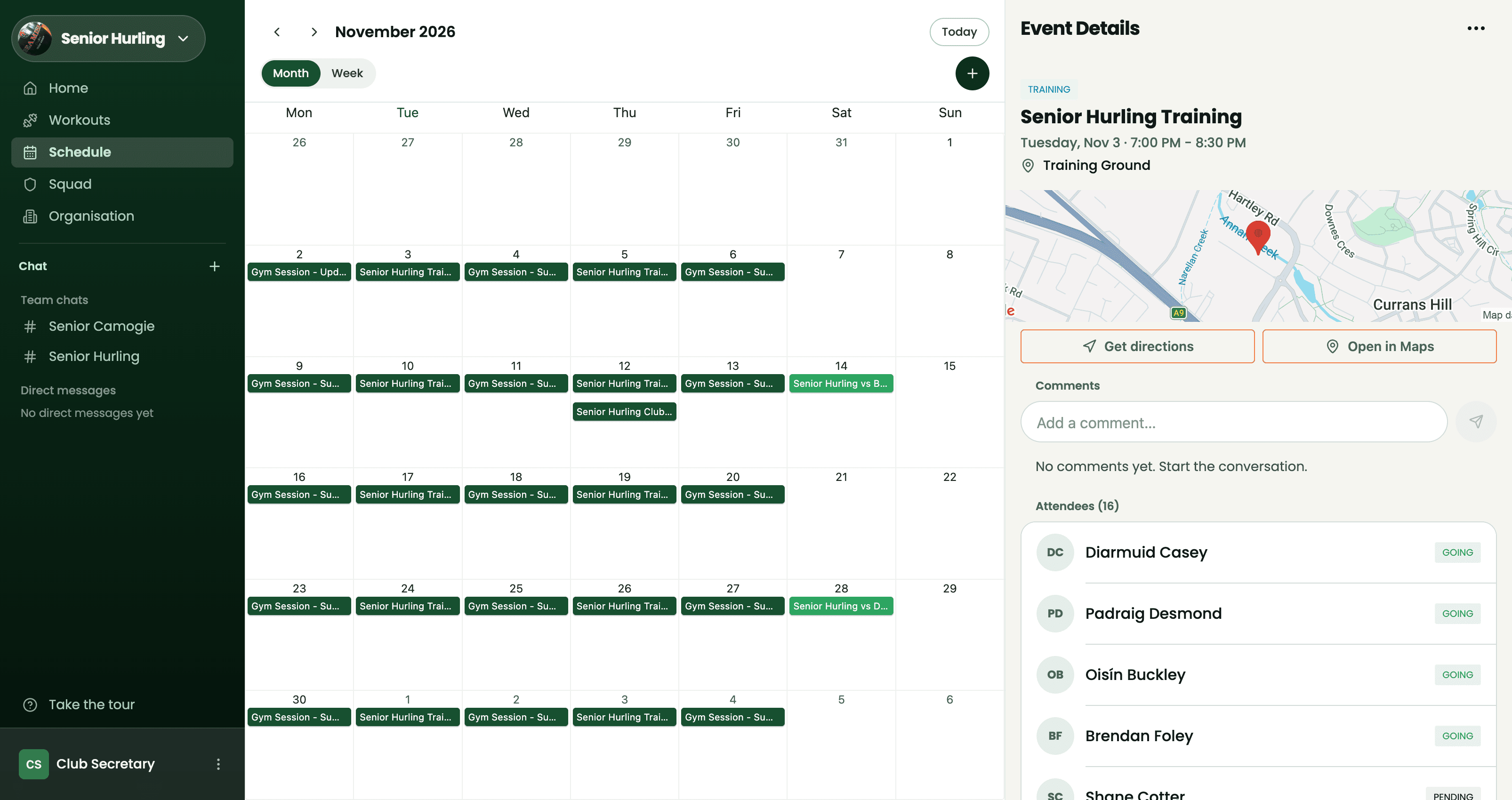Open the Senior Camogie team chat
This screenshot has height=800, width=1512.
pyautogui.click(x=122, y=326)
